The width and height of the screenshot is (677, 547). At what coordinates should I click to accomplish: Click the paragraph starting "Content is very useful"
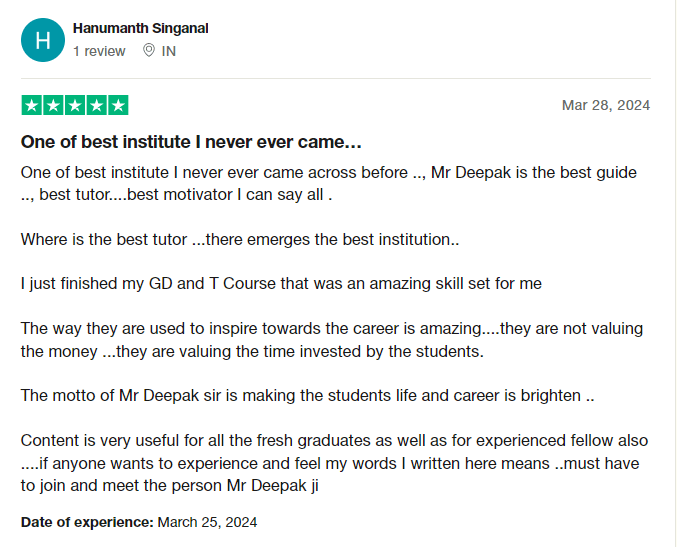click(334, 463)
